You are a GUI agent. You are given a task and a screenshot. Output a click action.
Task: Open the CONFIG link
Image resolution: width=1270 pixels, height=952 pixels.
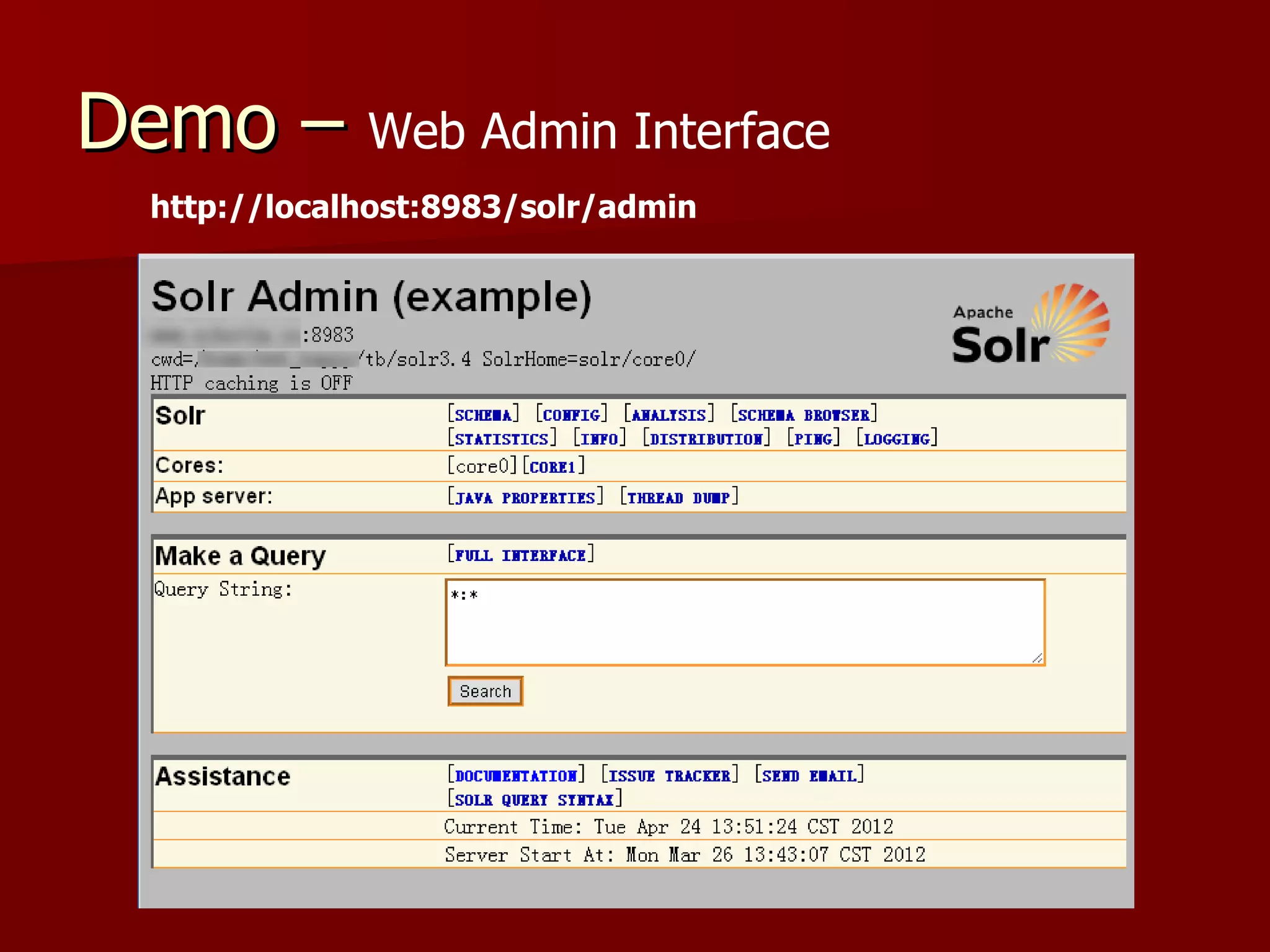pos(572,415)
